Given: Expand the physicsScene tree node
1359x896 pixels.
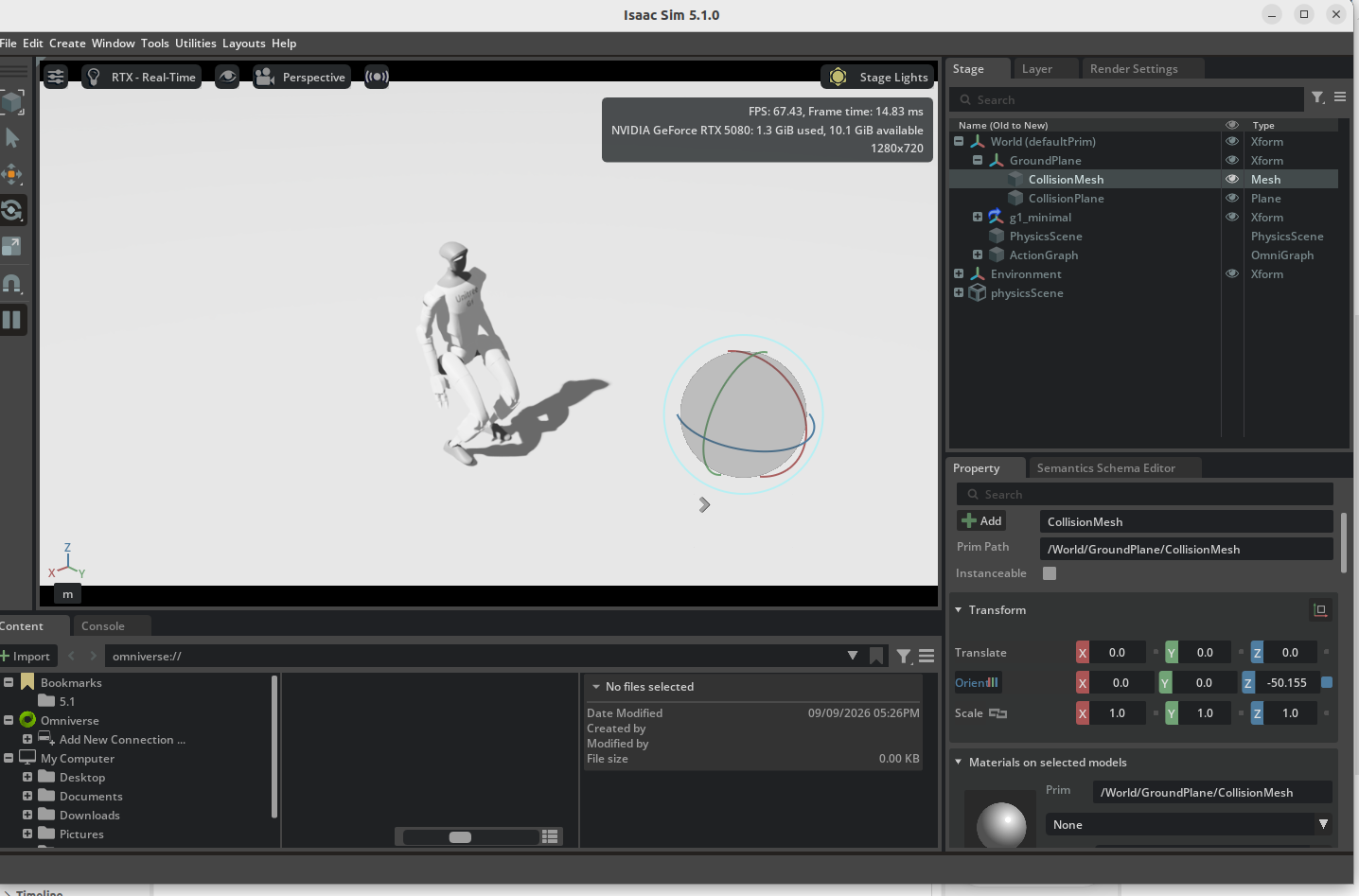Looking at the screenshot, I should (959, 292).
